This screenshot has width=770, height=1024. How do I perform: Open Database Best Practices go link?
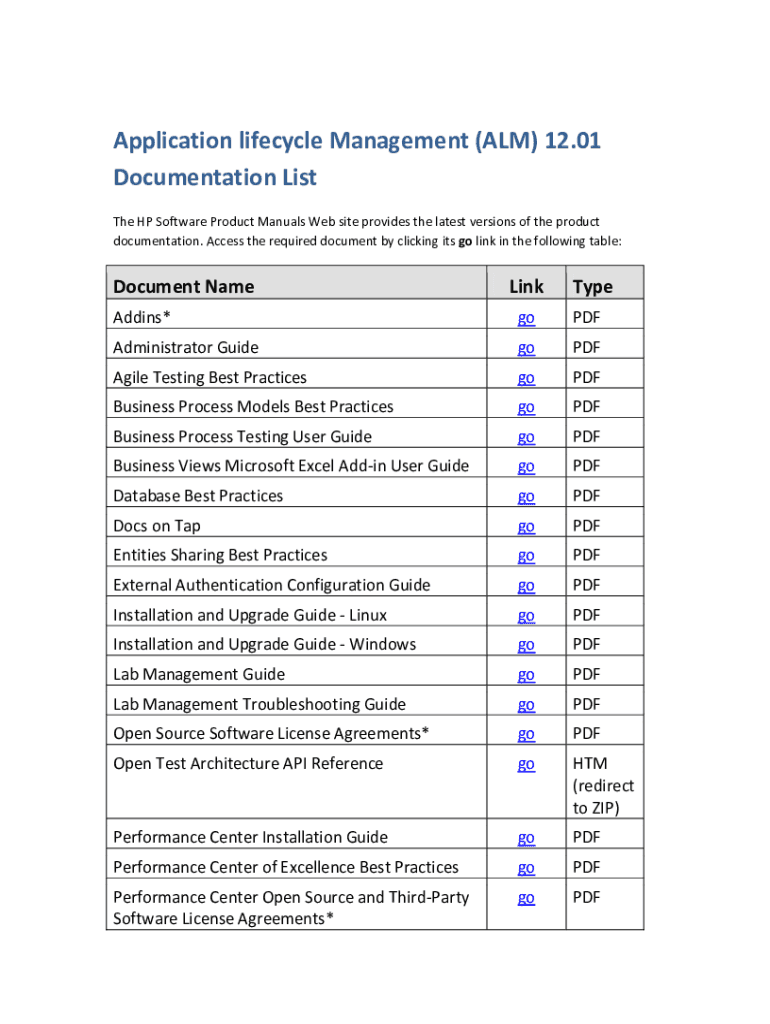(x=526, y=496)
